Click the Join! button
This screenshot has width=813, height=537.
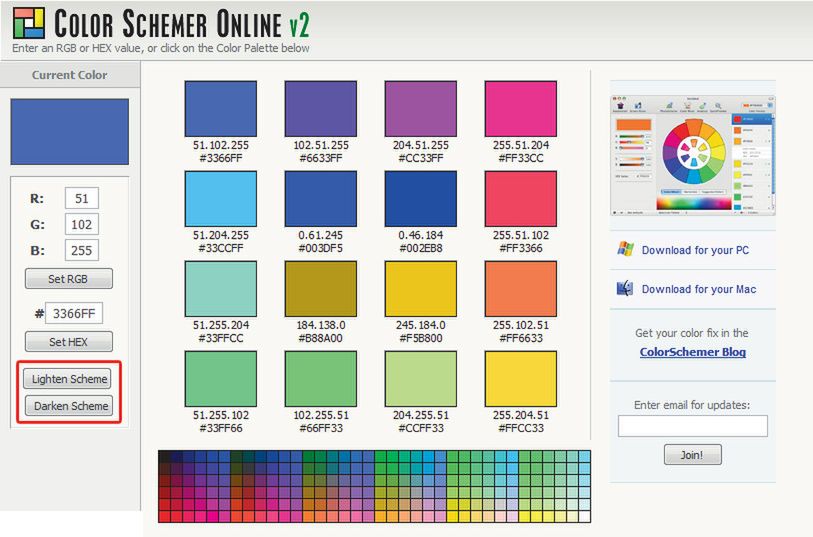tap(692, 455)
